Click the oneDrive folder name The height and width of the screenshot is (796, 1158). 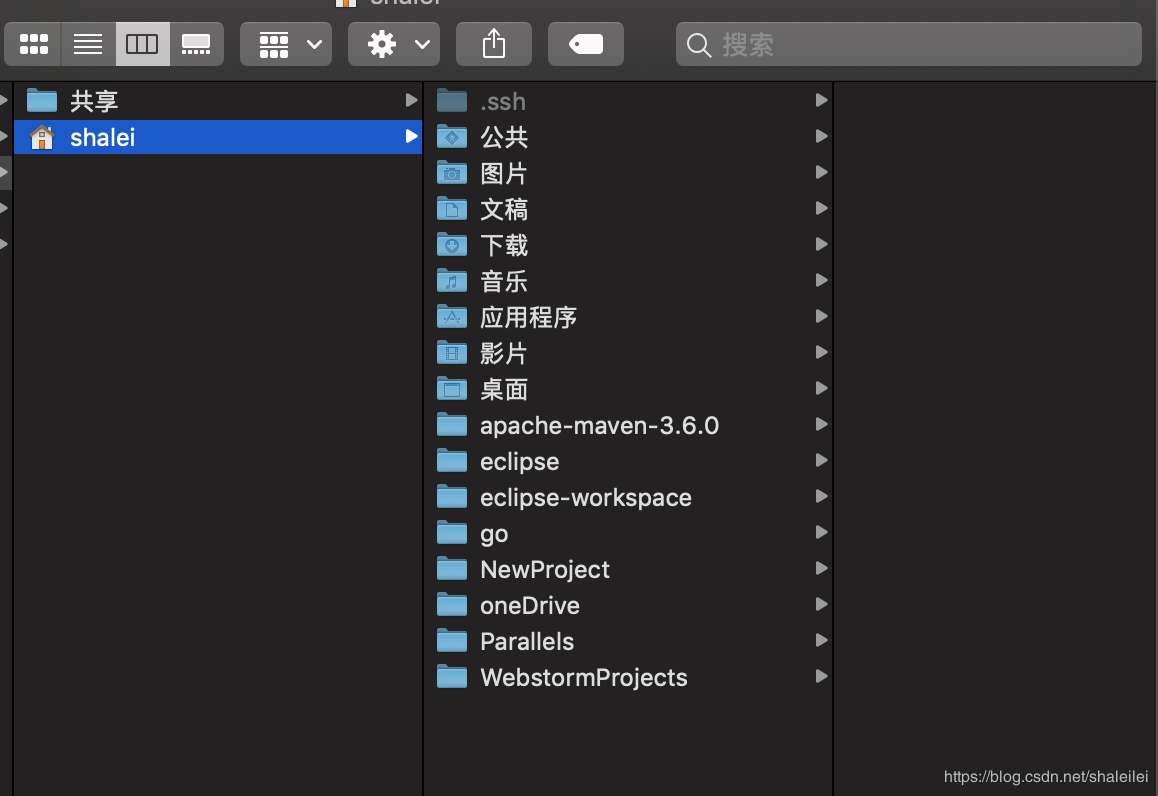pos(530,605)
